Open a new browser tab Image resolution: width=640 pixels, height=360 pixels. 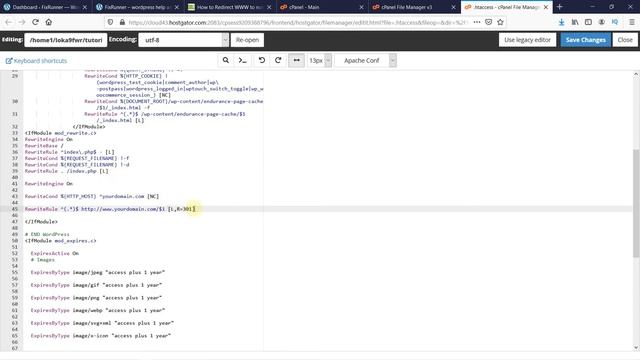coord(560,7)
